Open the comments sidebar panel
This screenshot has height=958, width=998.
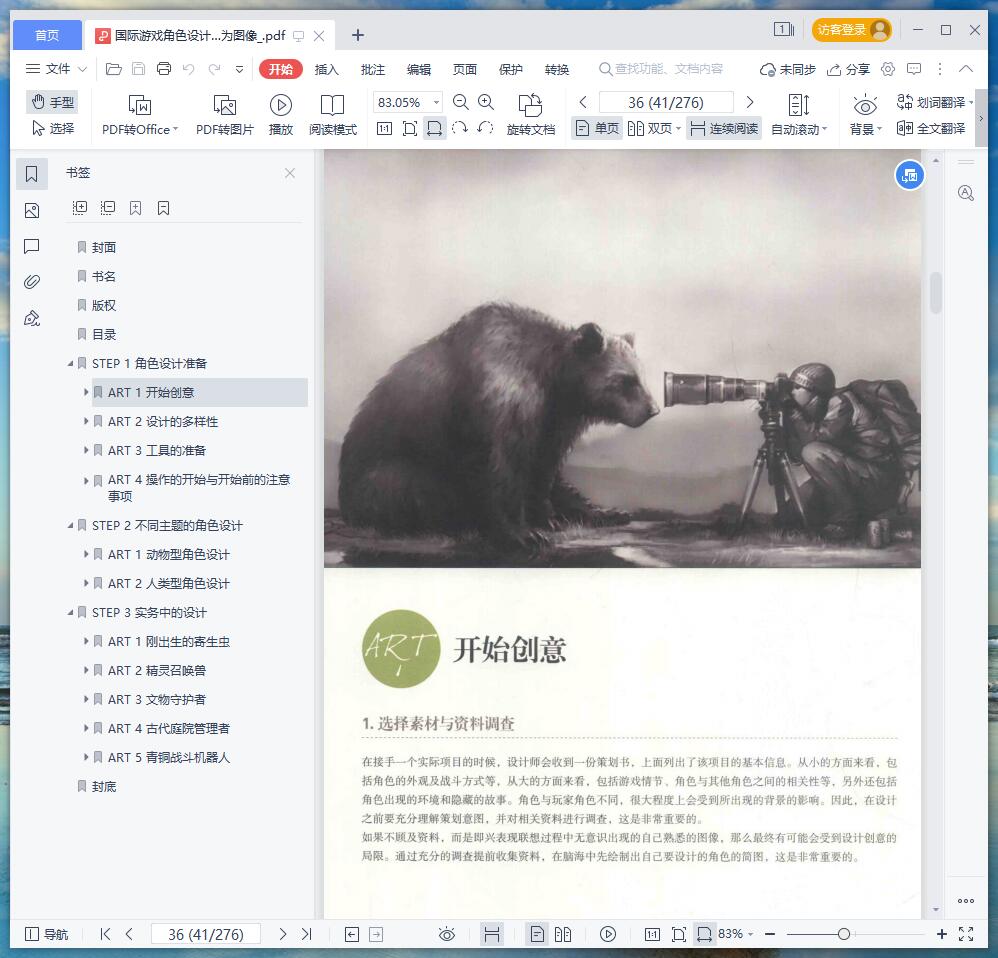(x=32, y=246)
